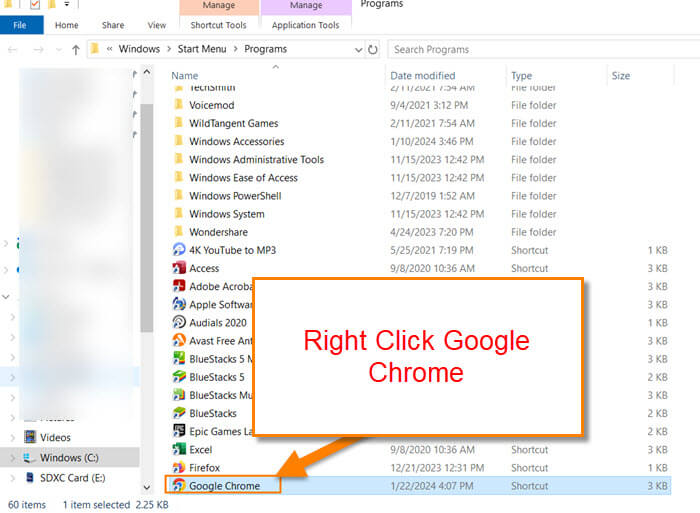The width and height of the screenshot is (700, 513).
Task: Select the Firefox shortcut icon
Action: coord(179,467)
